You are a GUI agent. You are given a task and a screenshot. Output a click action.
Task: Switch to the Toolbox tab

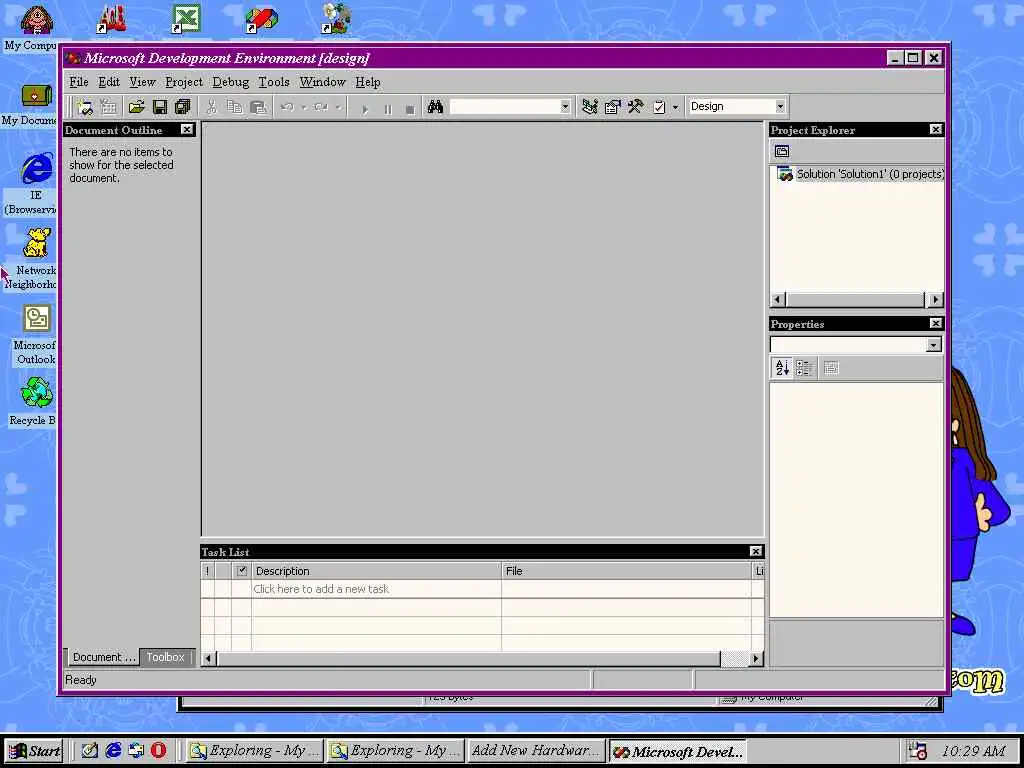(x=165, y=657)
